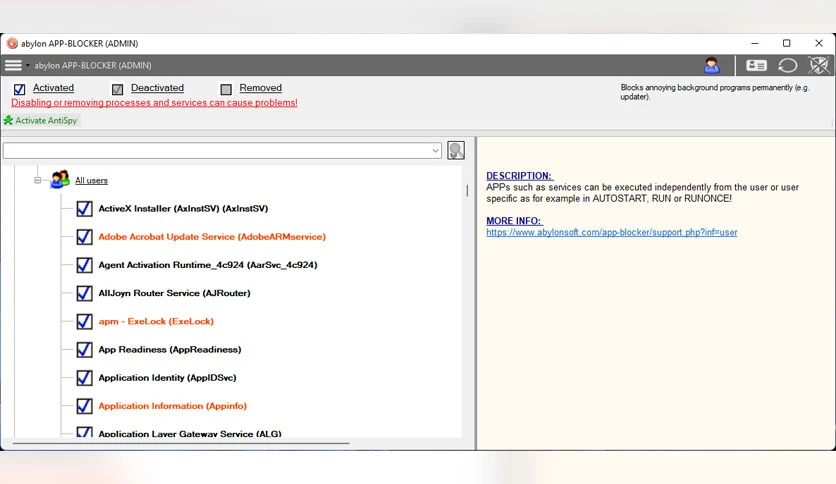The height and width of the screenshot is (484, 836).
Task: Close the abylon APP-BLOCKER window
Action: tap(819, 43)
